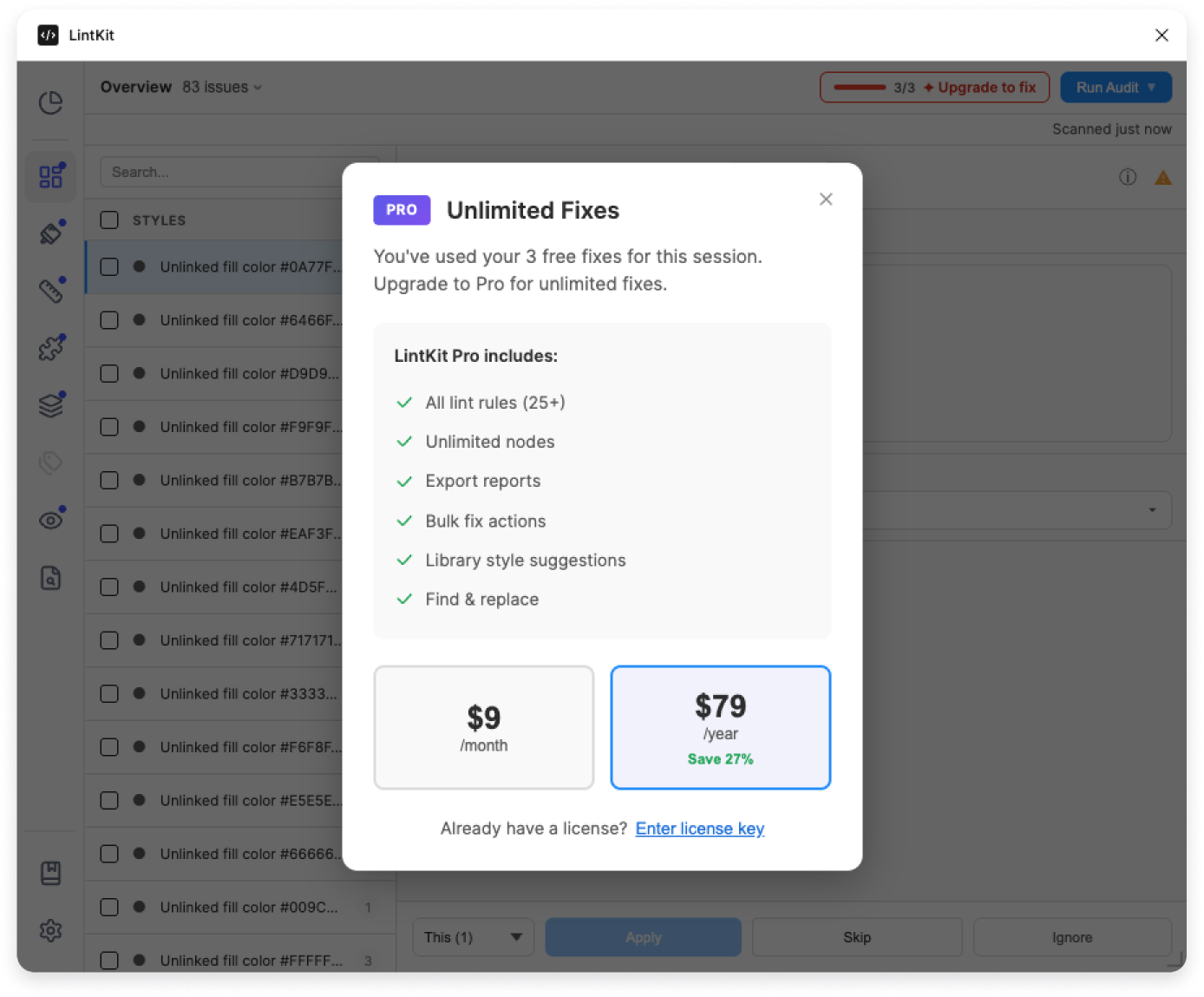The image size is (1204, 997).
Task: Check the Unlinked fill color #B7B7B checkbox
Action: [109, 481]
